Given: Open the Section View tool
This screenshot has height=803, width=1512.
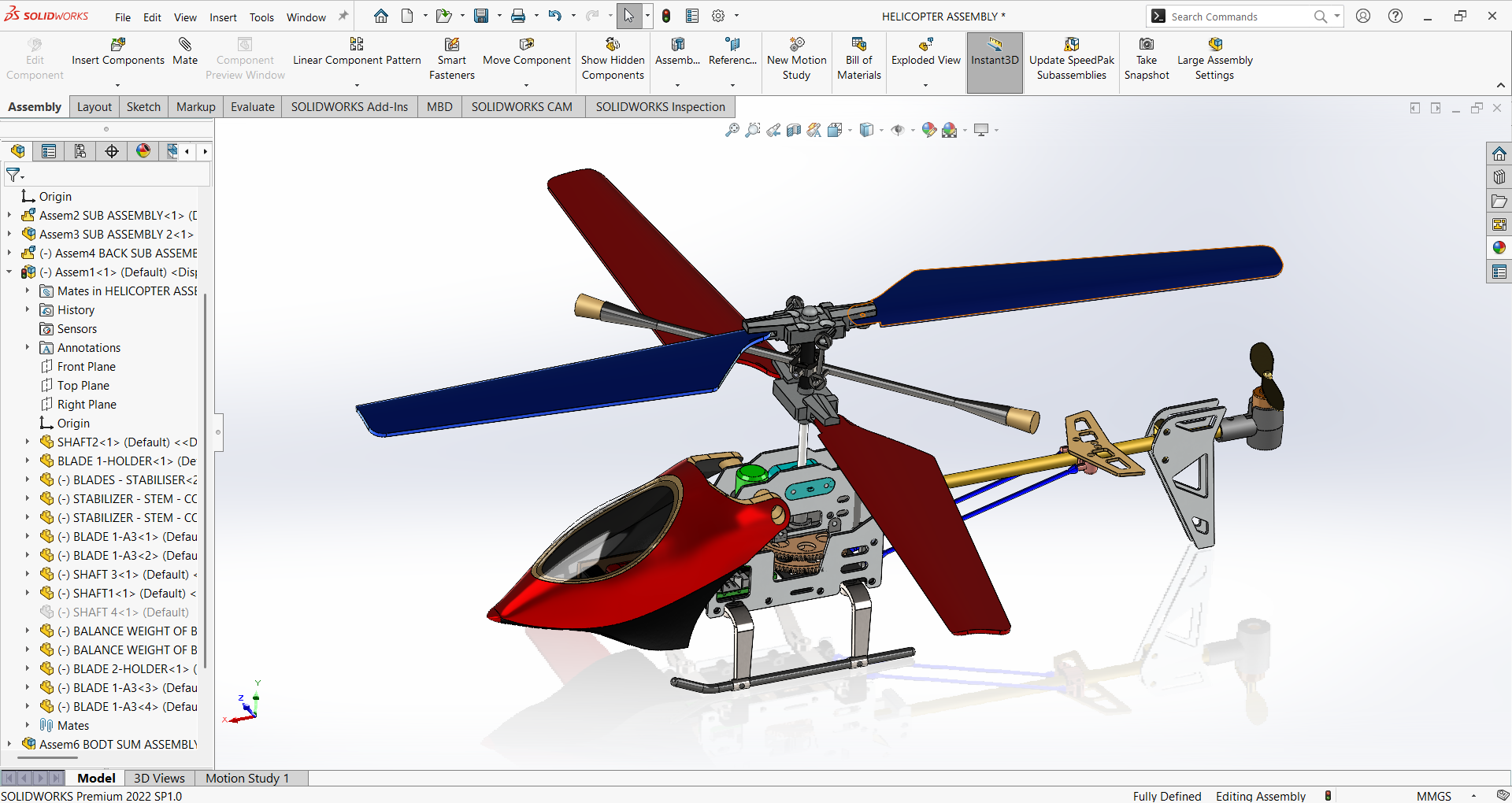Looking at the screenshot, I should point(794,130).
